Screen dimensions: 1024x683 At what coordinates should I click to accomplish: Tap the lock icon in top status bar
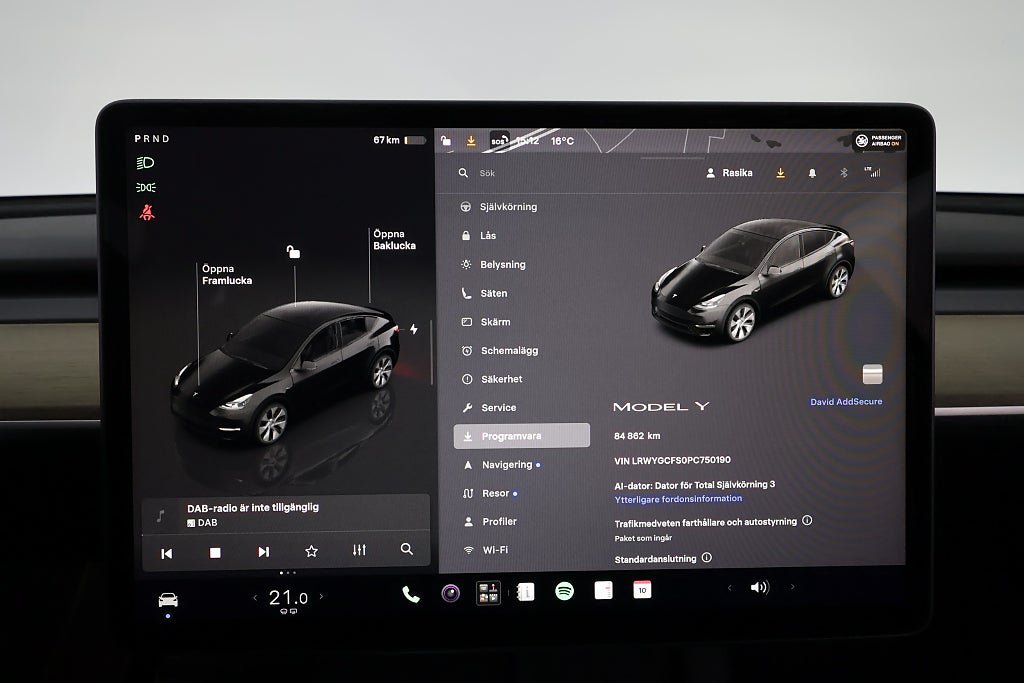(445, 140)
